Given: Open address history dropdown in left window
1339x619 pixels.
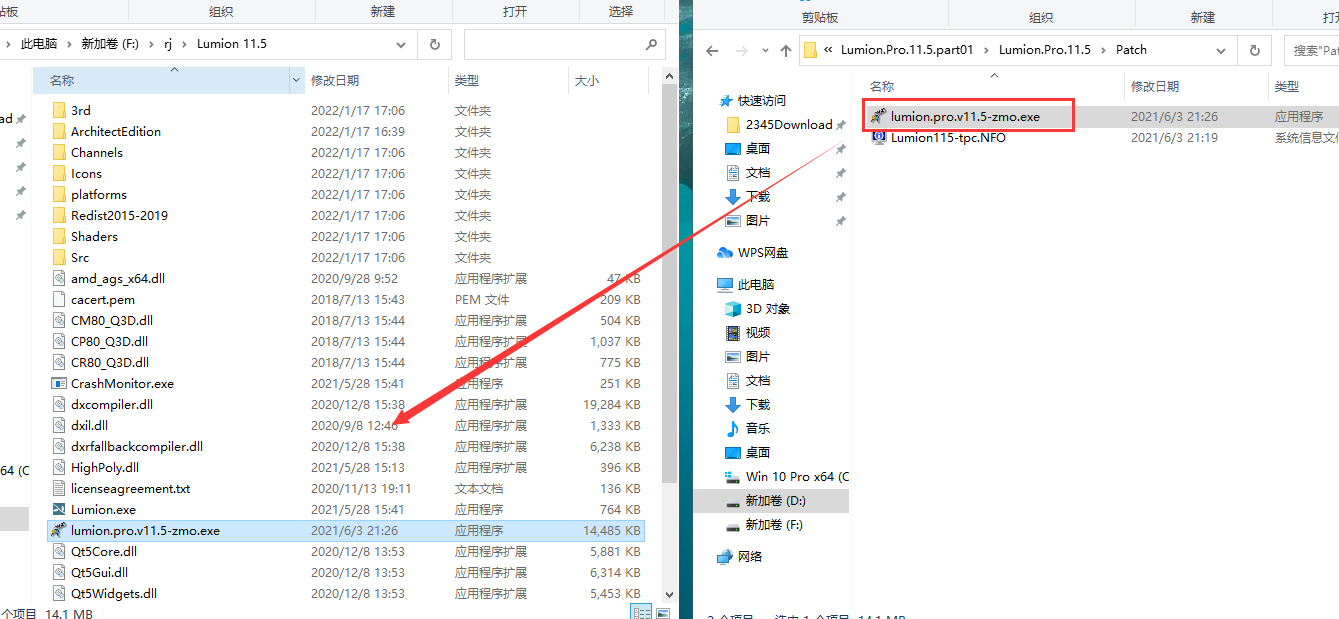Looking at the screenshot, I should [402, 45].
